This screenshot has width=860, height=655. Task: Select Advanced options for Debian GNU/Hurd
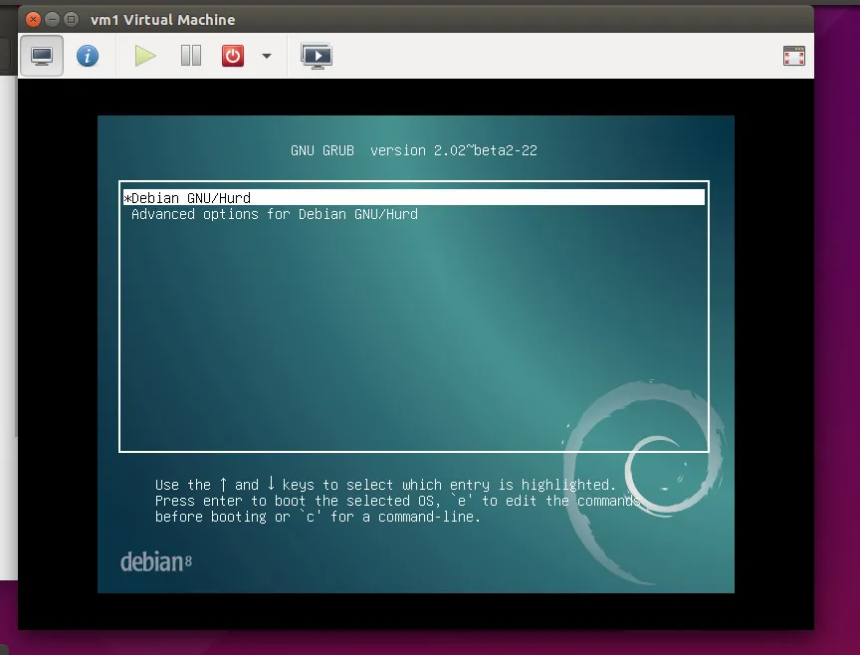[x=274, y=214]
